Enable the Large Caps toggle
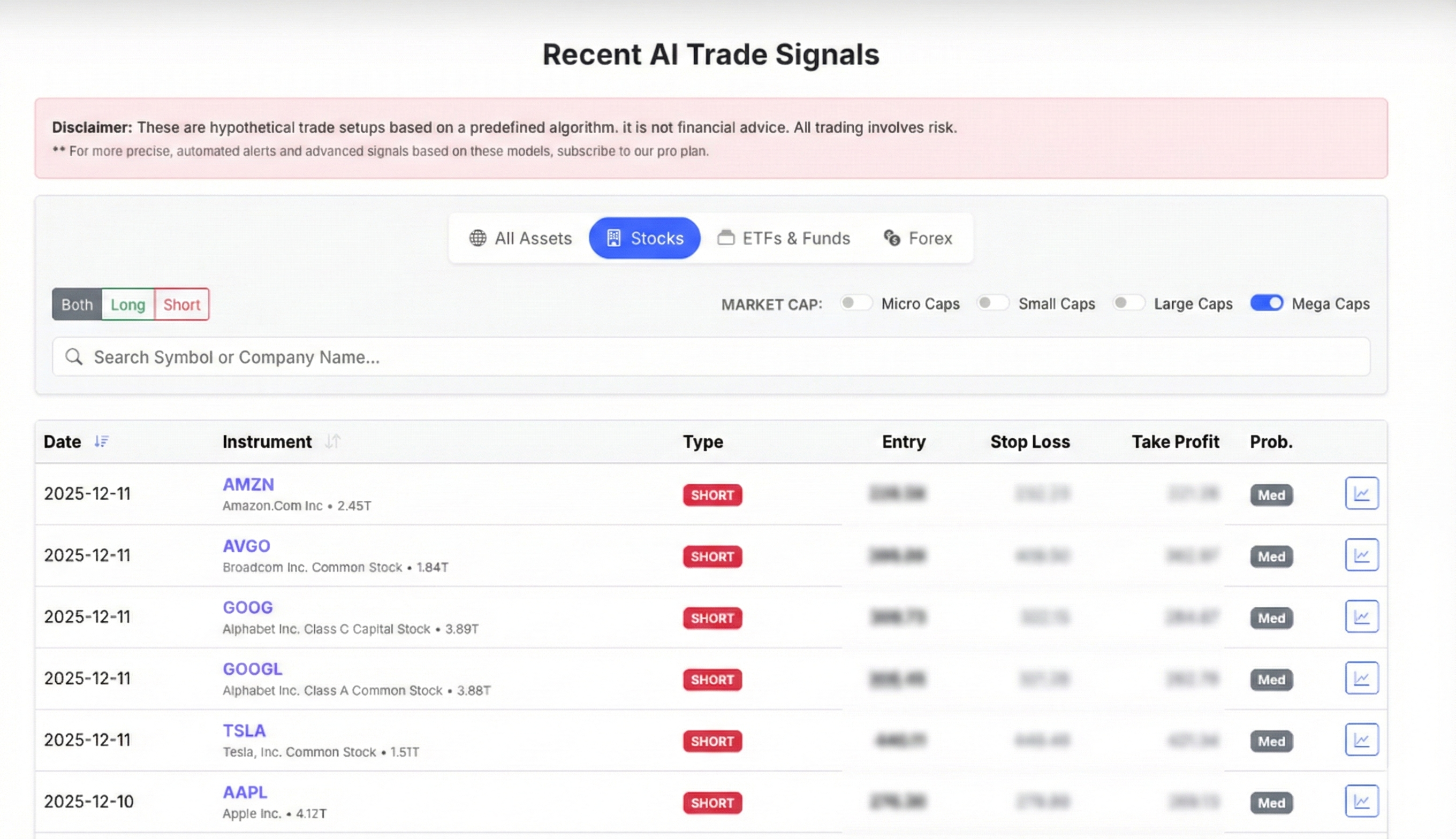The height and width of the screenshot is (839, 1456). (x=1128, y=303)
